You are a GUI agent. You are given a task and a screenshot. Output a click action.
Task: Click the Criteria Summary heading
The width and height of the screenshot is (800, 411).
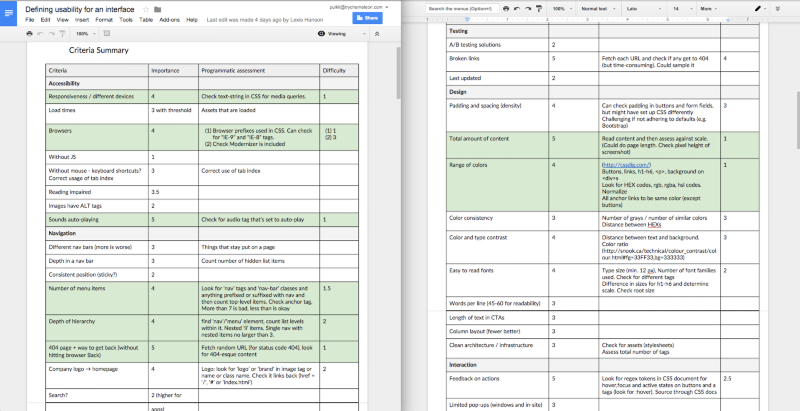coord(98,50)
